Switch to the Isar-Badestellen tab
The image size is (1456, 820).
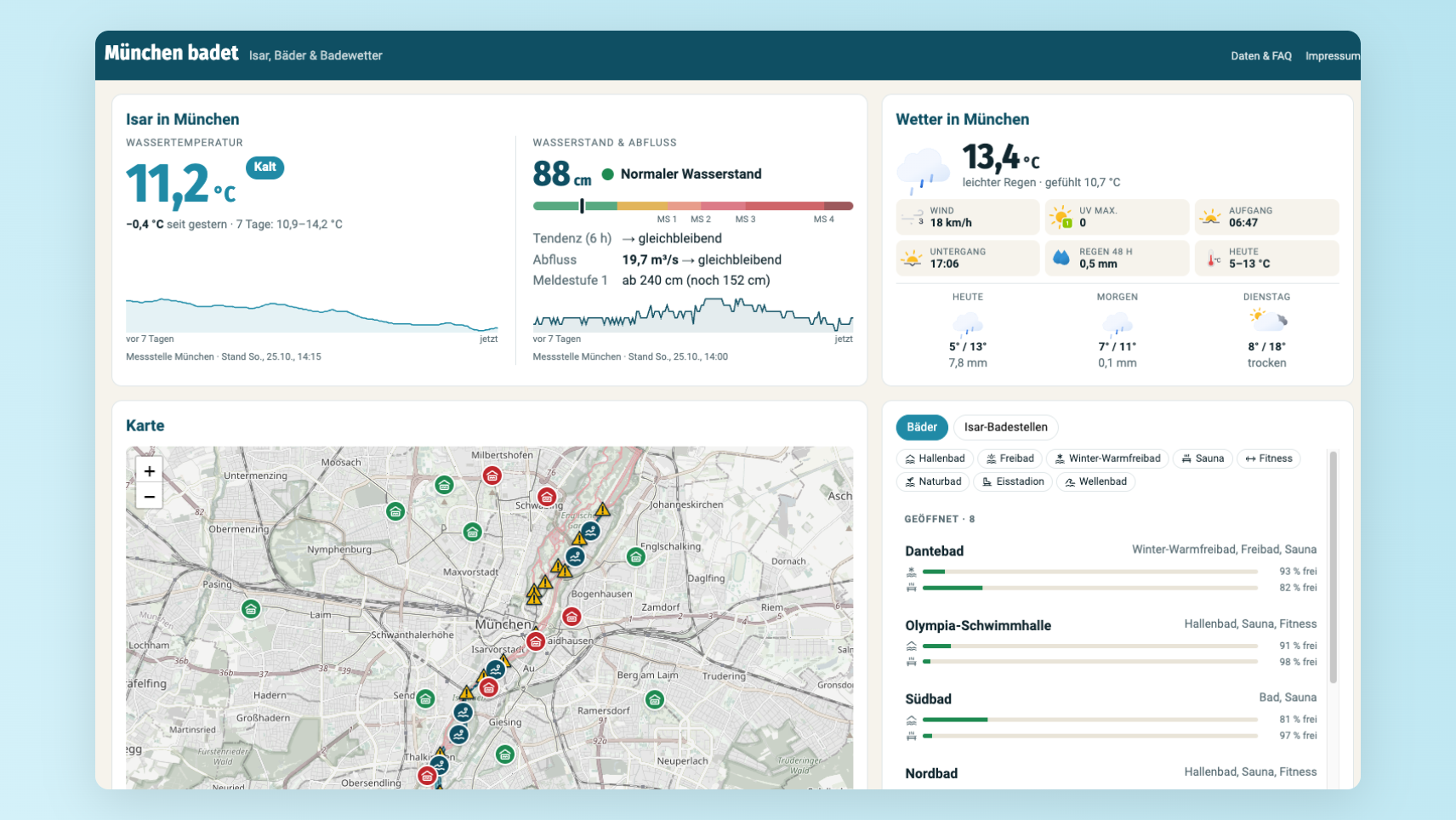pos(1005,427)
